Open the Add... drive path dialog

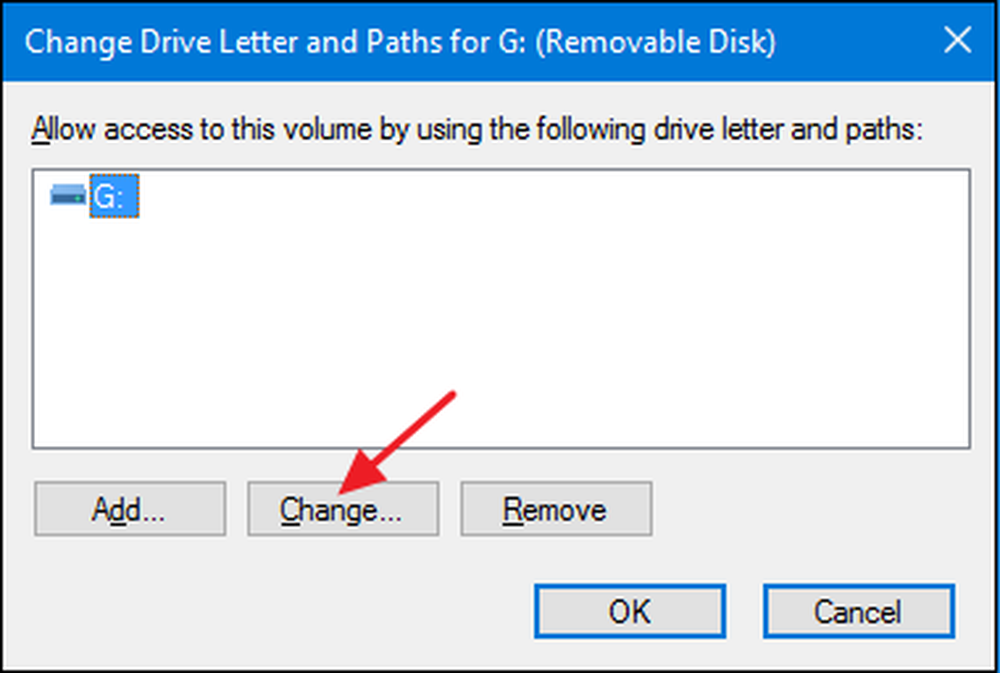(x=130, y=508)
